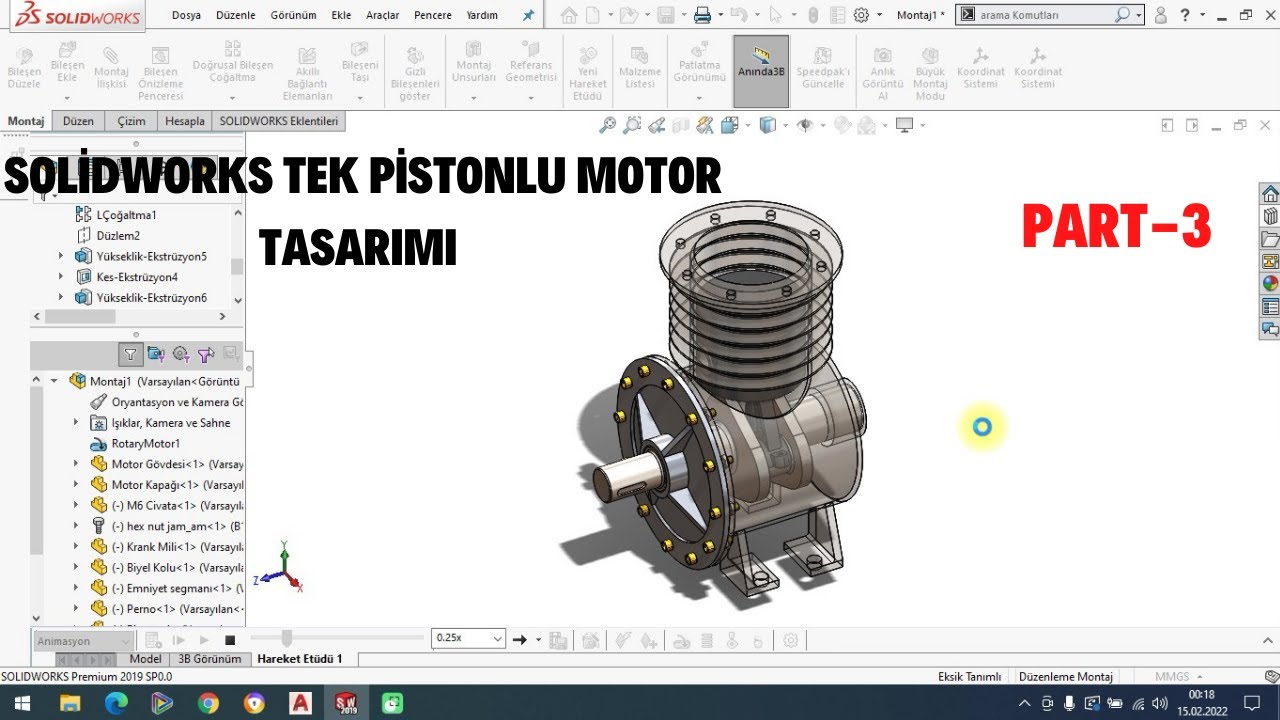Click the SOLIDWORKS Resources home icon in task pane
This screenshot has height=720, width=1280.
1270,194
